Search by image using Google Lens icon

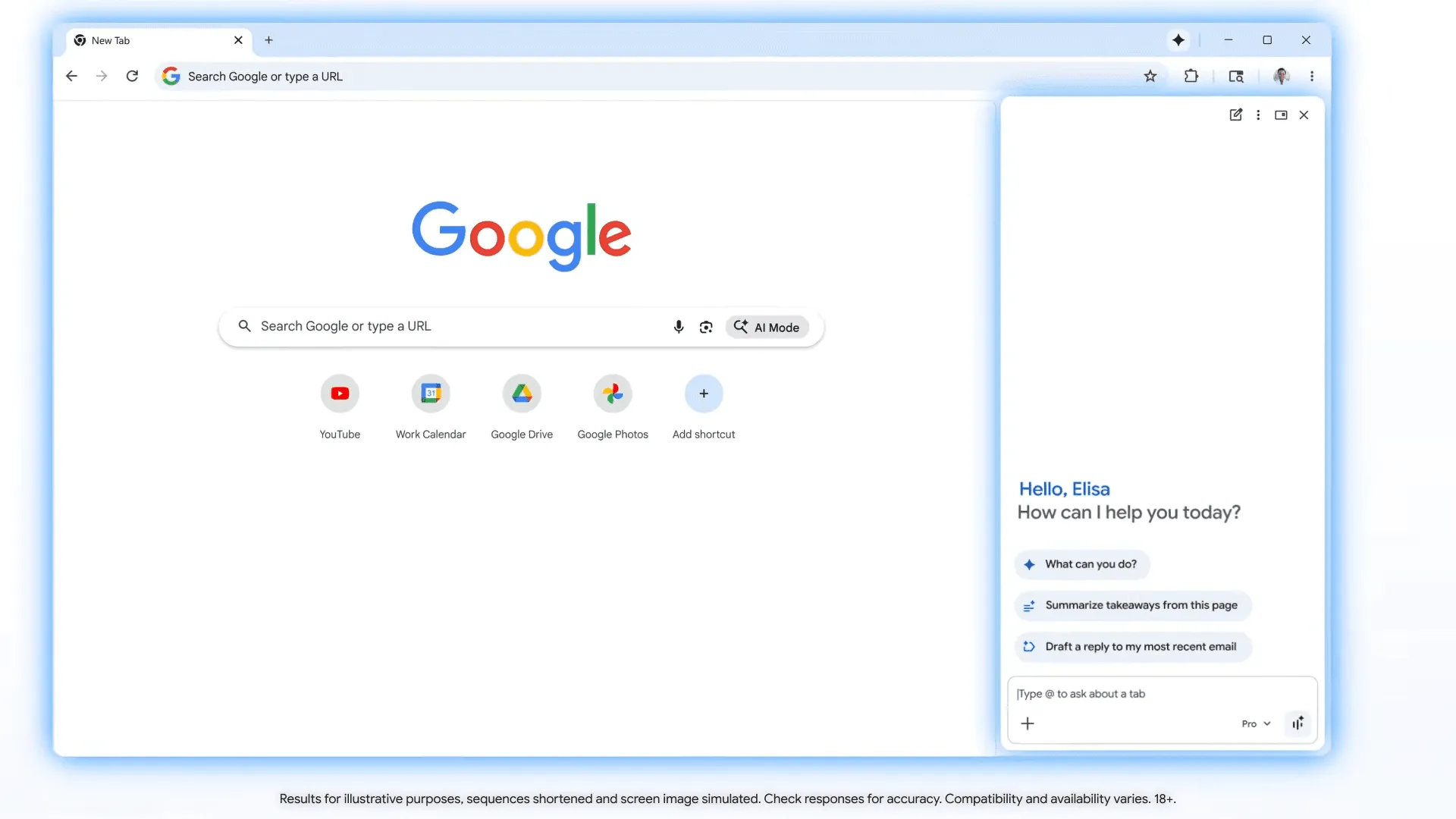click(x=706, y=326)
